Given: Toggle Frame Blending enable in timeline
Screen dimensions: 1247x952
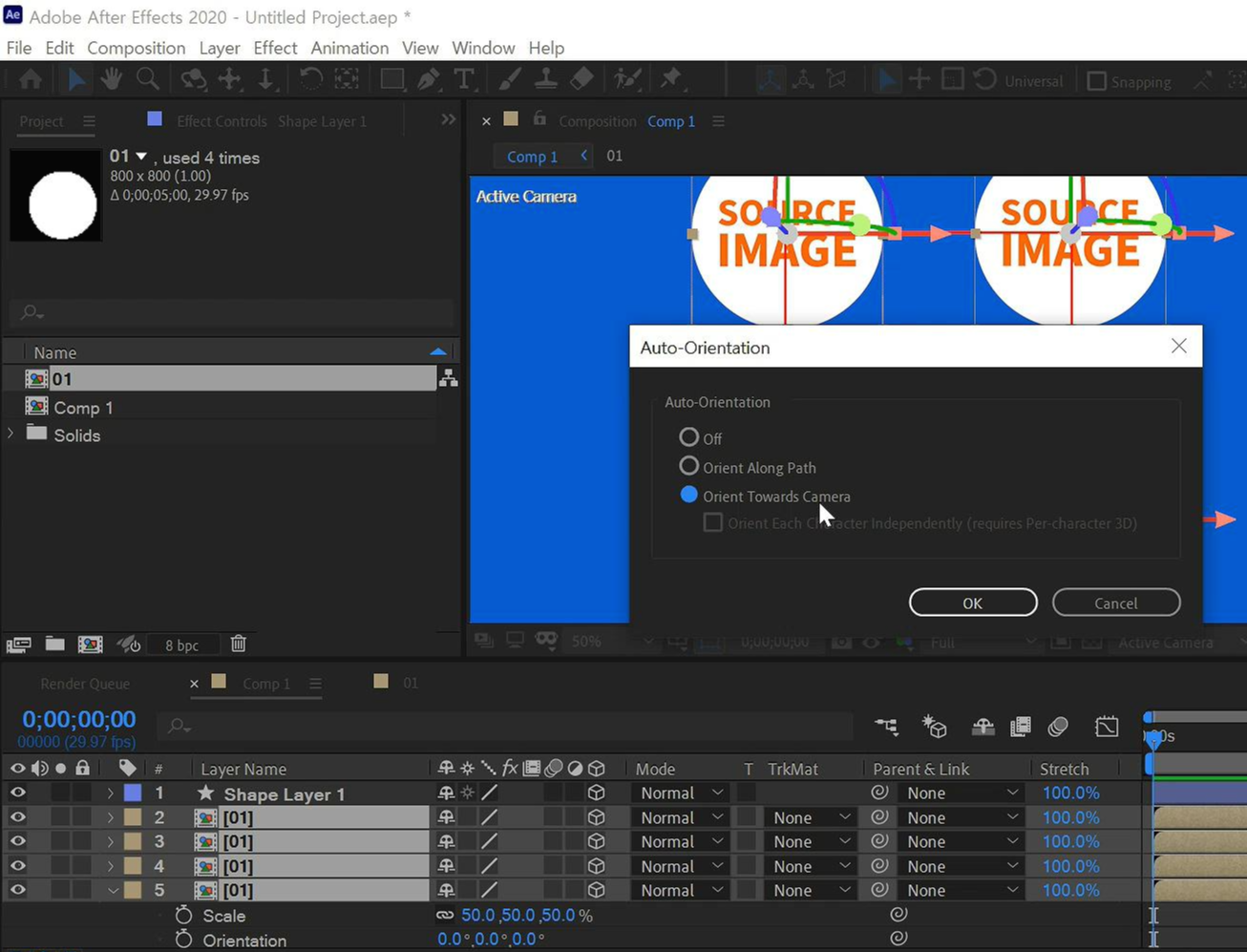Looking at the screenshot, I should pyautogui.click(x=1021, y=728).
